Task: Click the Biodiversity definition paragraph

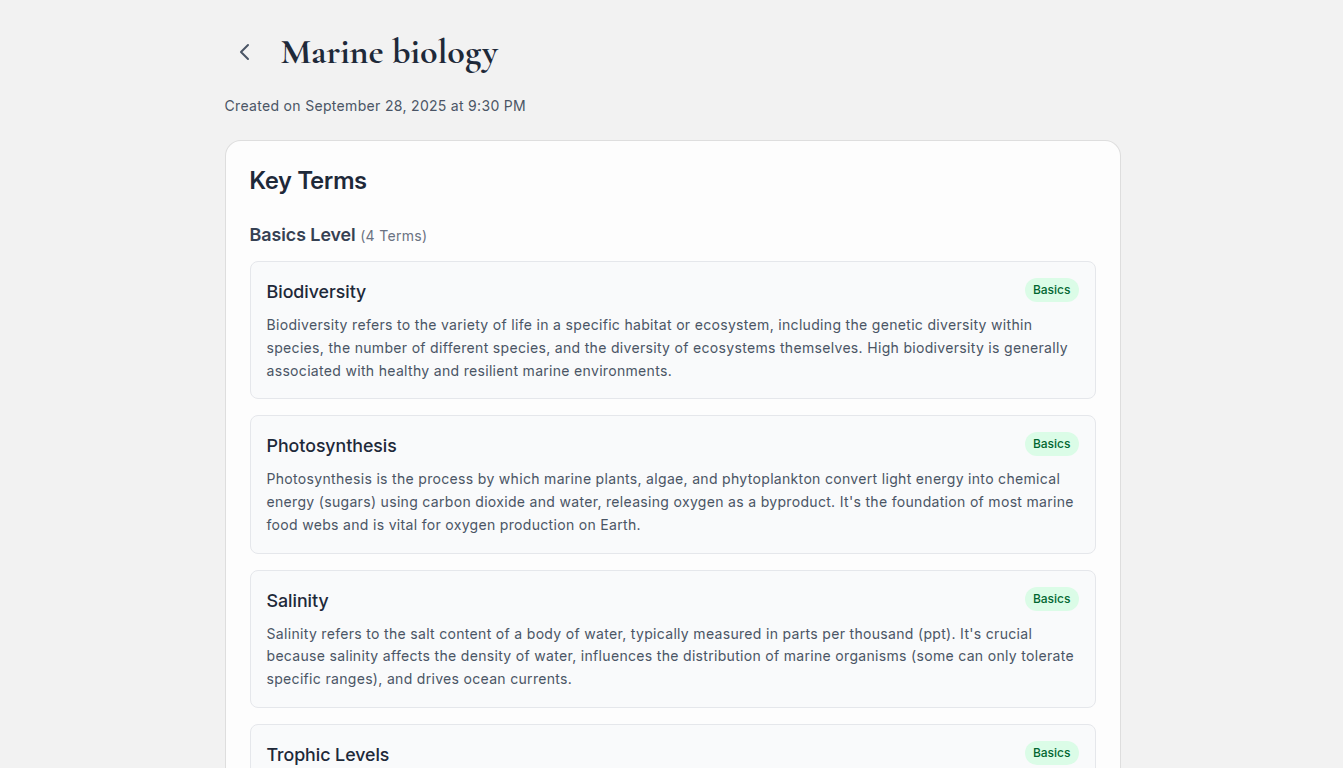Action: coord(667,348)
